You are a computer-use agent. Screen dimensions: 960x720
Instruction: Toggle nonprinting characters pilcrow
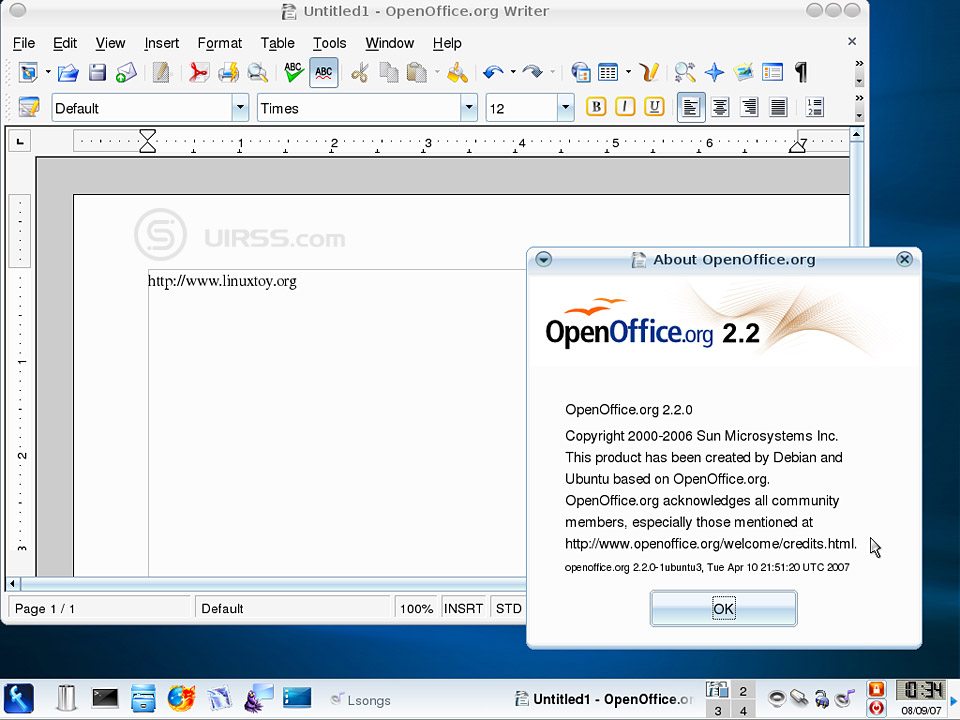pos(800,72)
